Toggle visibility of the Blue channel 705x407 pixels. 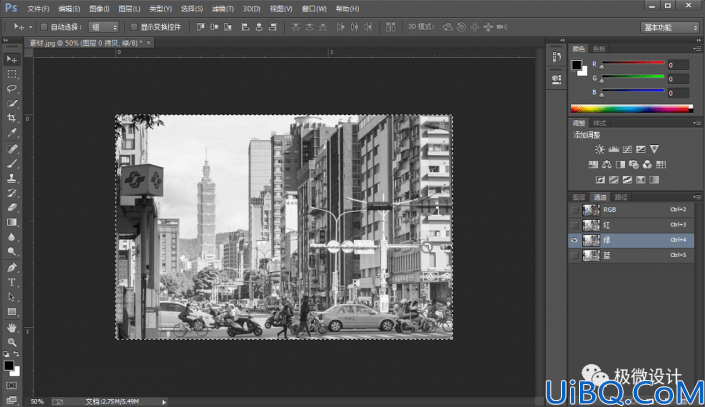[x=574, y=255]
